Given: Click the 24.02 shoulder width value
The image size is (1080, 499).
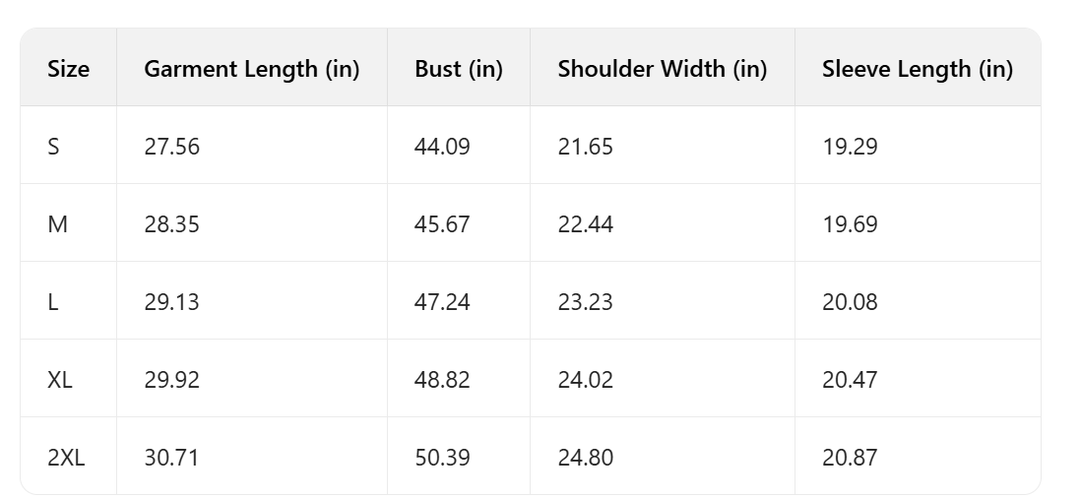Looking at the screenshot, I should pos(585,380).
